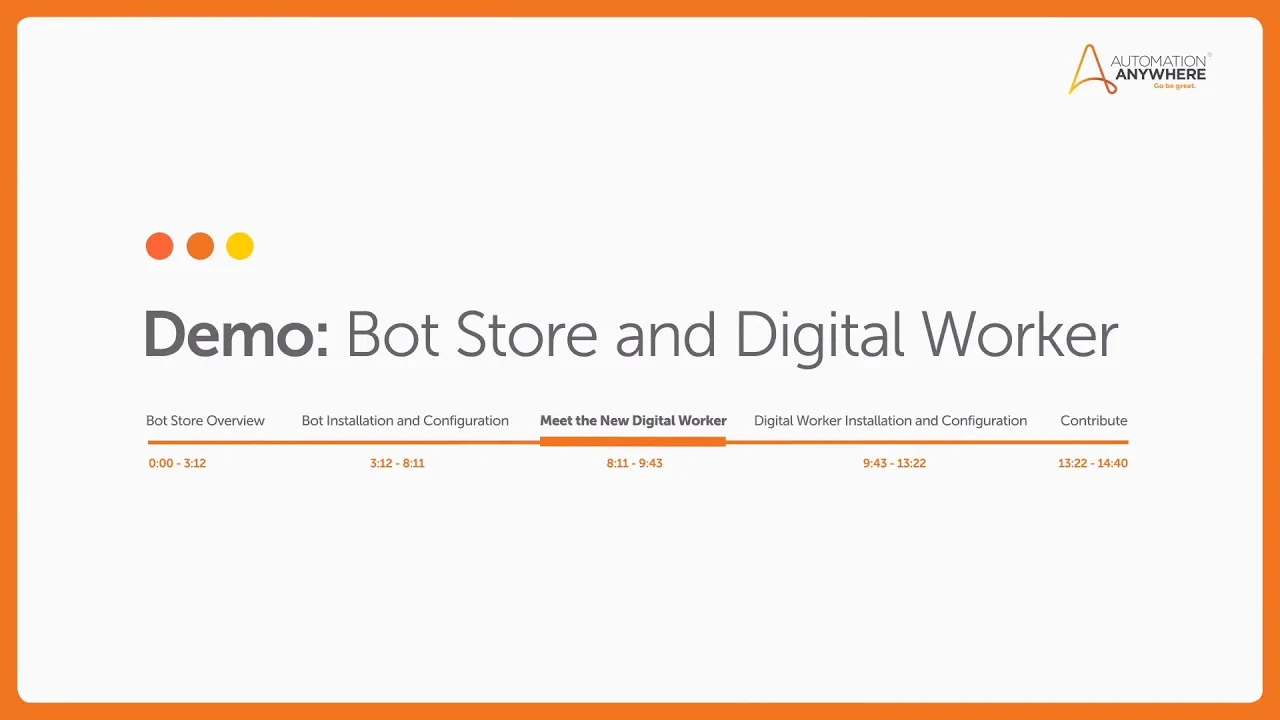Select the Bot Store Overview chapter

205,420
